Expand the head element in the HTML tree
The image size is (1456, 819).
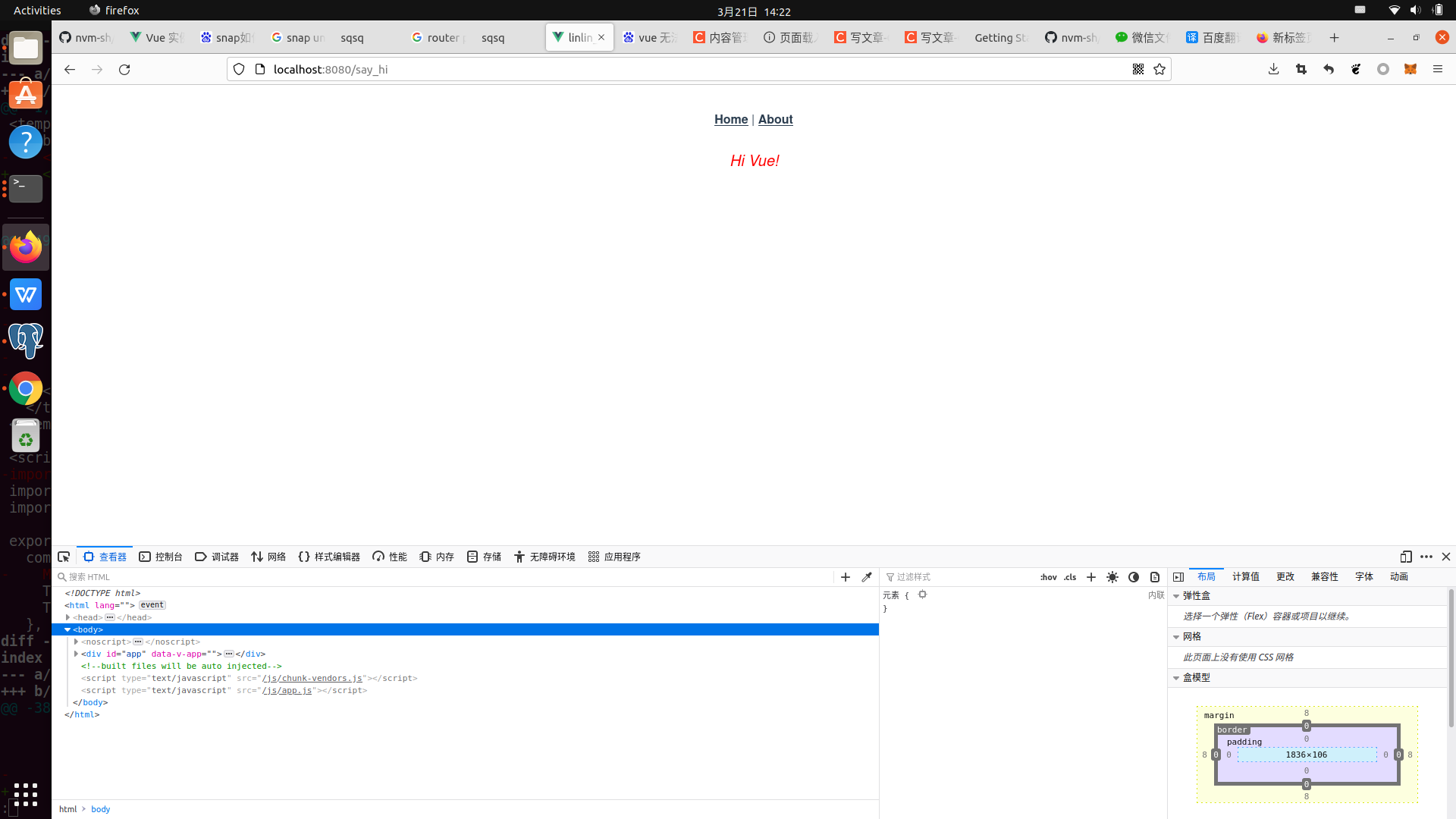68,617
